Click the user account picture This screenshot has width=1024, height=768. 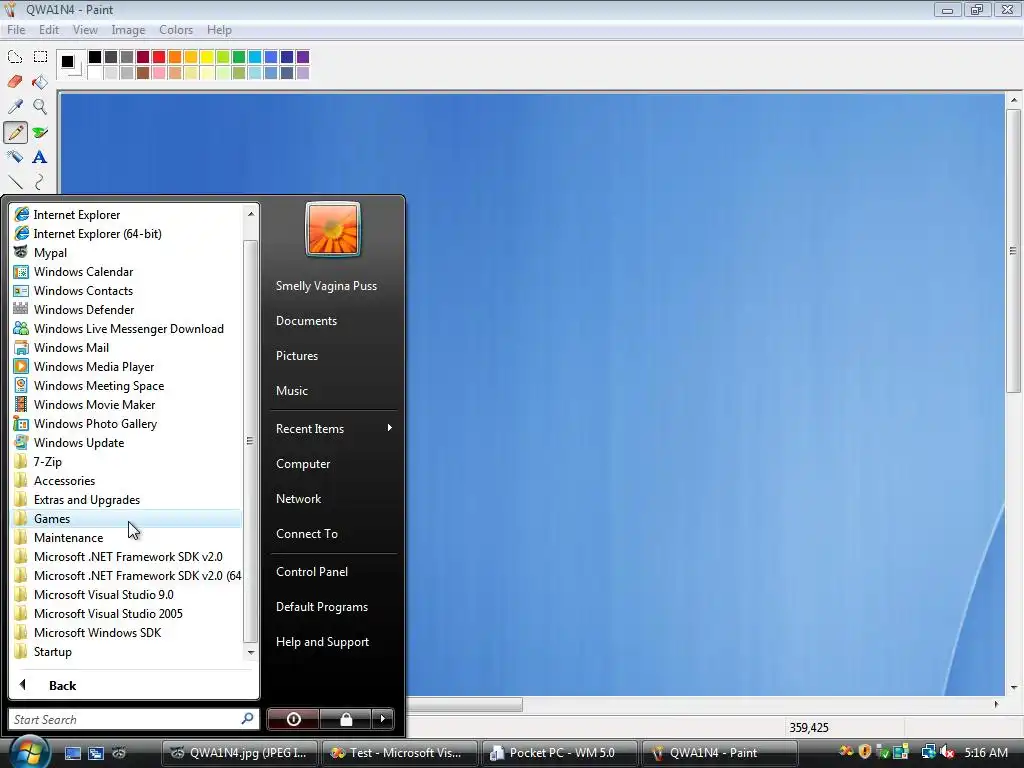point(333,229)
